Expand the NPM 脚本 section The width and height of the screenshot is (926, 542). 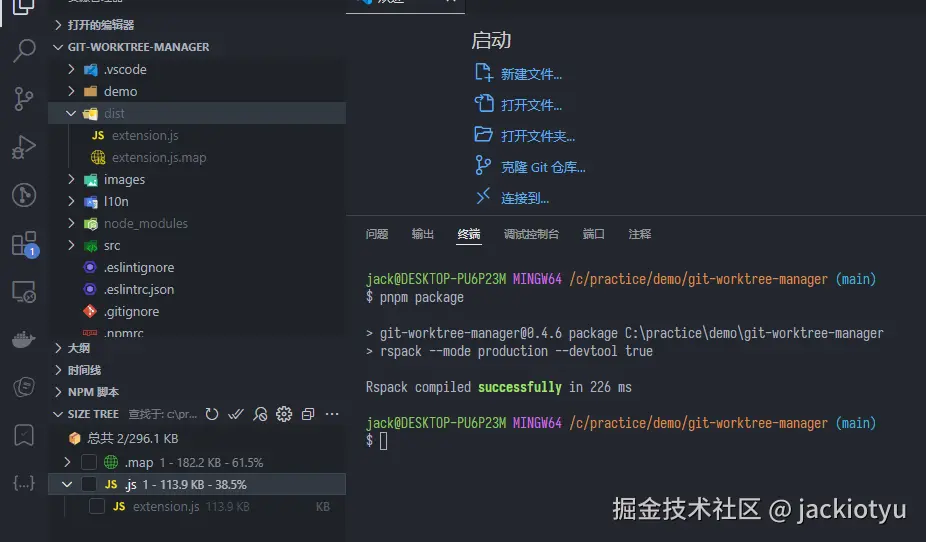tap(58, 391)
